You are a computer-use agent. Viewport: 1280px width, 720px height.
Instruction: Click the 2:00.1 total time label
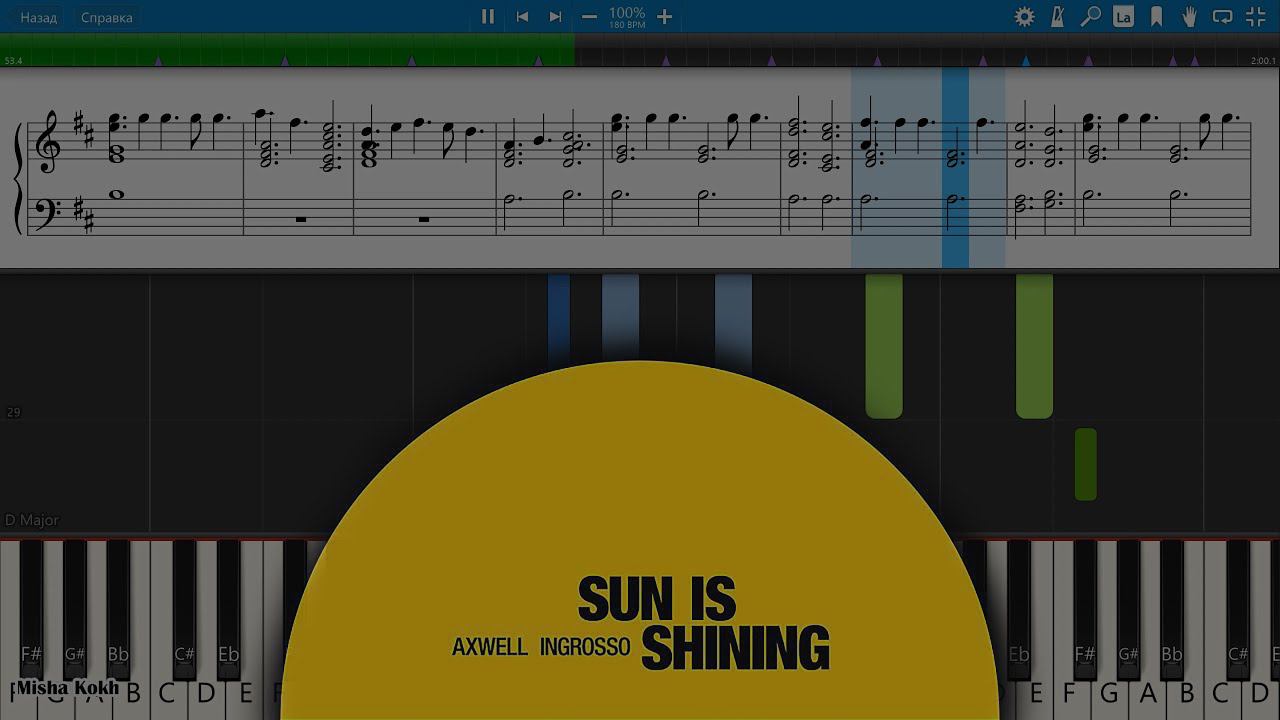[x=1263, y=61]
